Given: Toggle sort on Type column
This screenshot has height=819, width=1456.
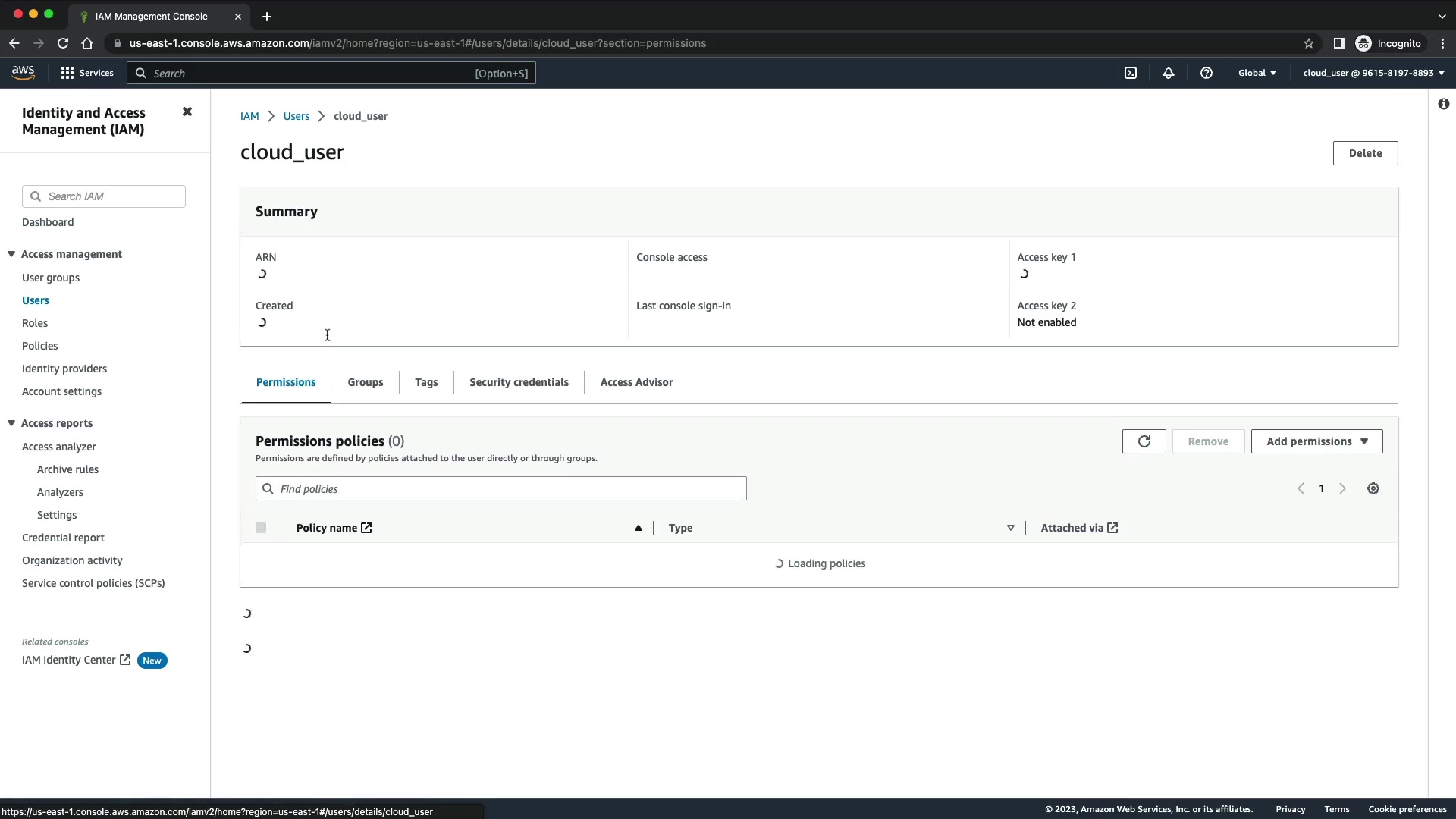Looking at the screenshot, I should (1010, 528).
